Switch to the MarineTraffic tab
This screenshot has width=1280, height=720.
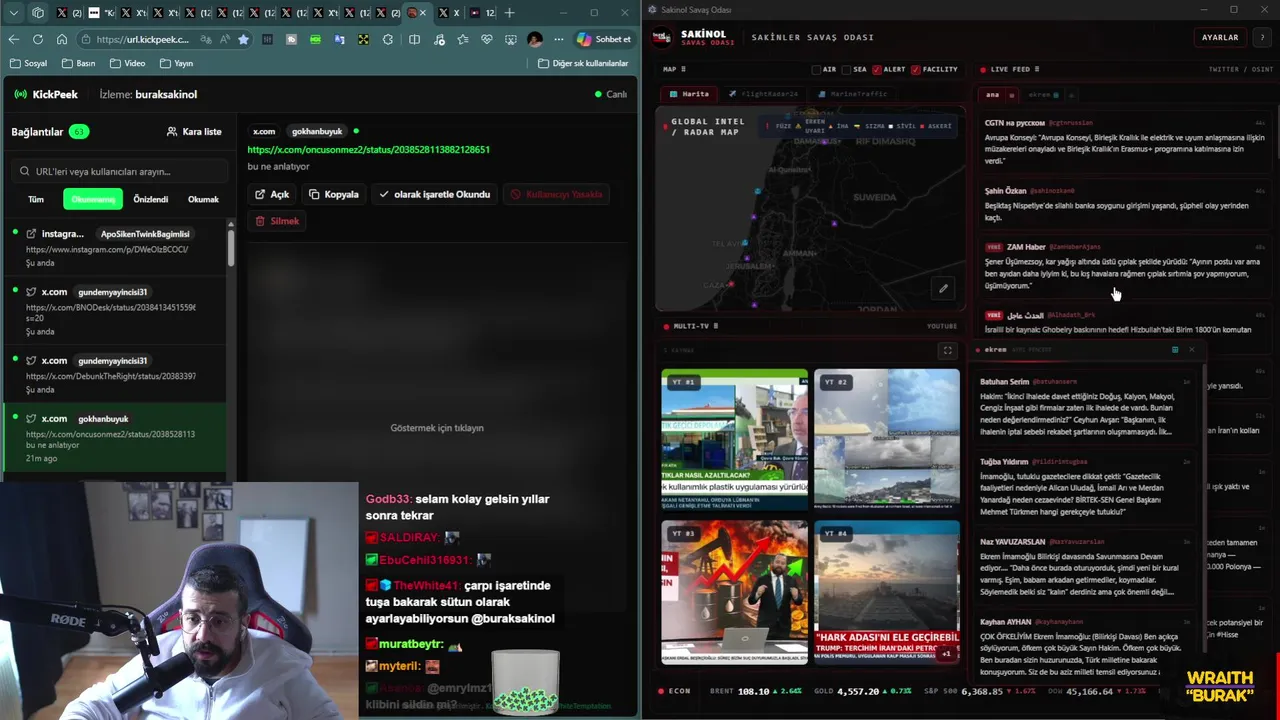click(852, 94)
